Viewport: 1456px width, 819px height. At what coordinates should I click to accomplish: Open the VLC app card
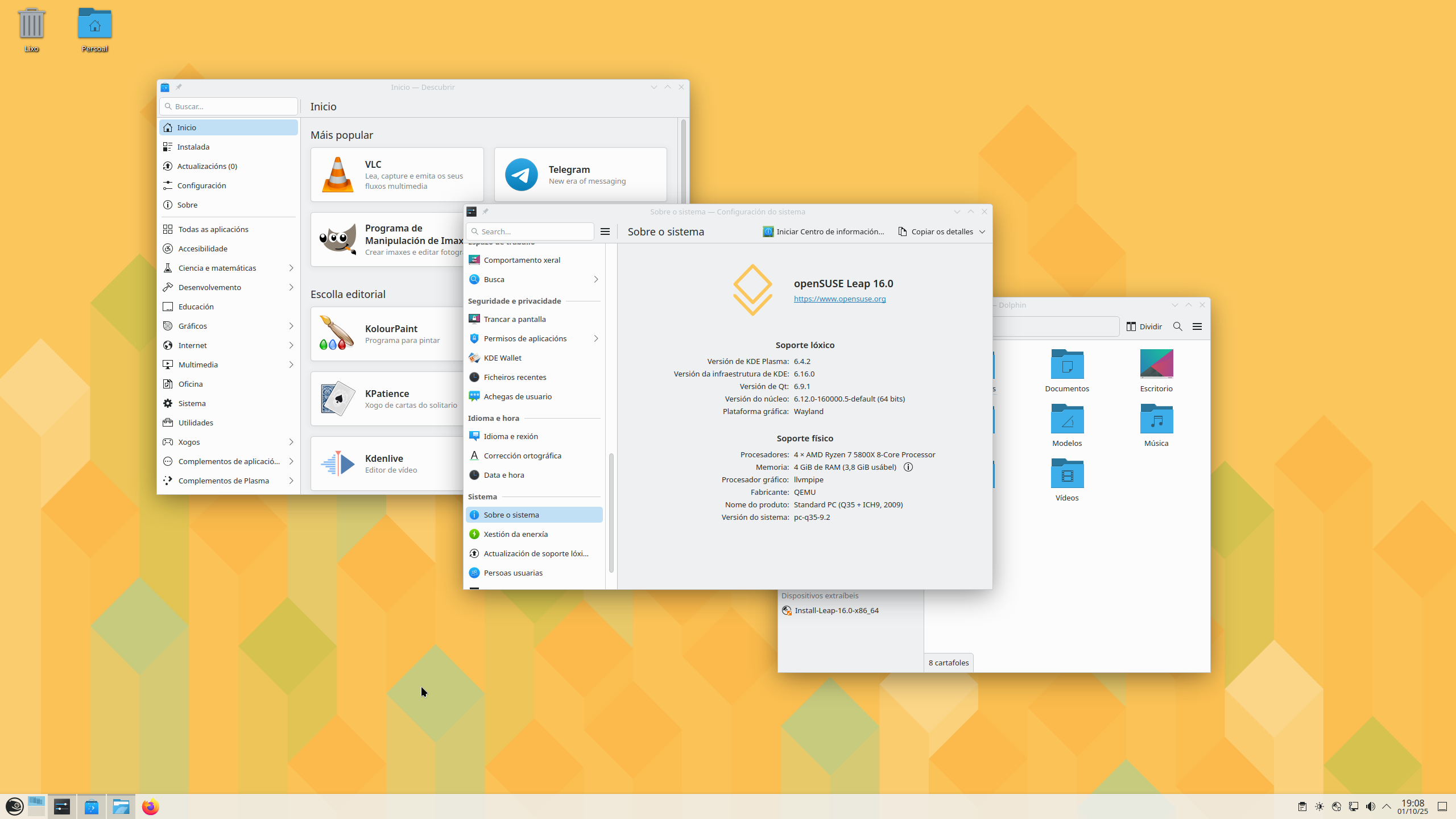click(397, 175)
